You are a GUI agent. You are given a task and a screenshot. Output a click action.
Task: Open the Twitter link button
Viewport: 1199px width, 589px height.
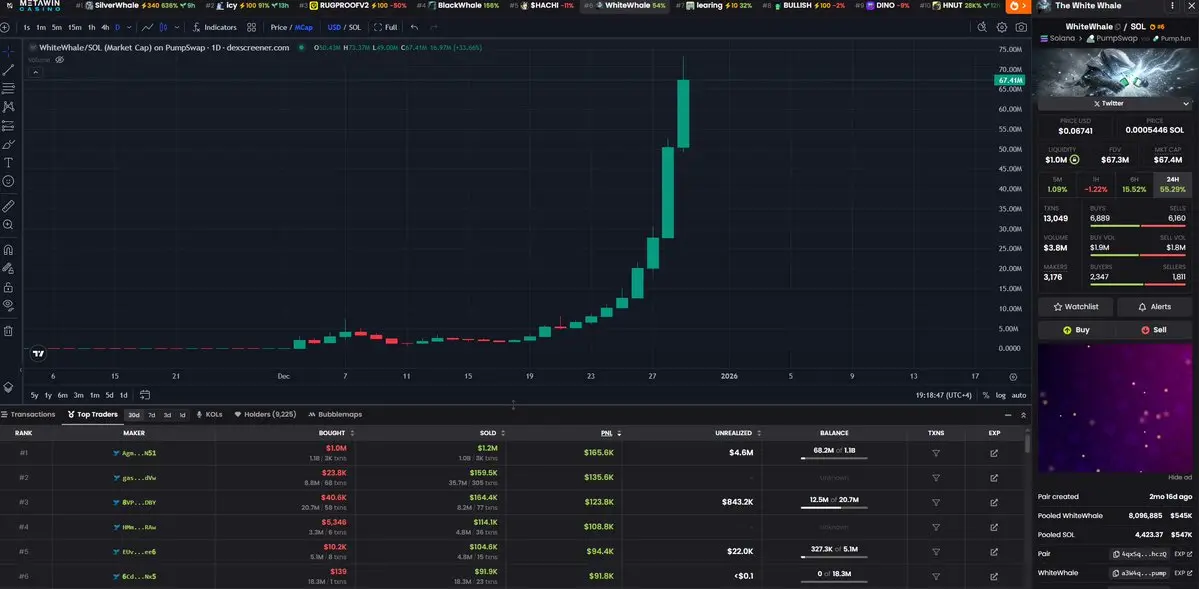pos(1108,103)
